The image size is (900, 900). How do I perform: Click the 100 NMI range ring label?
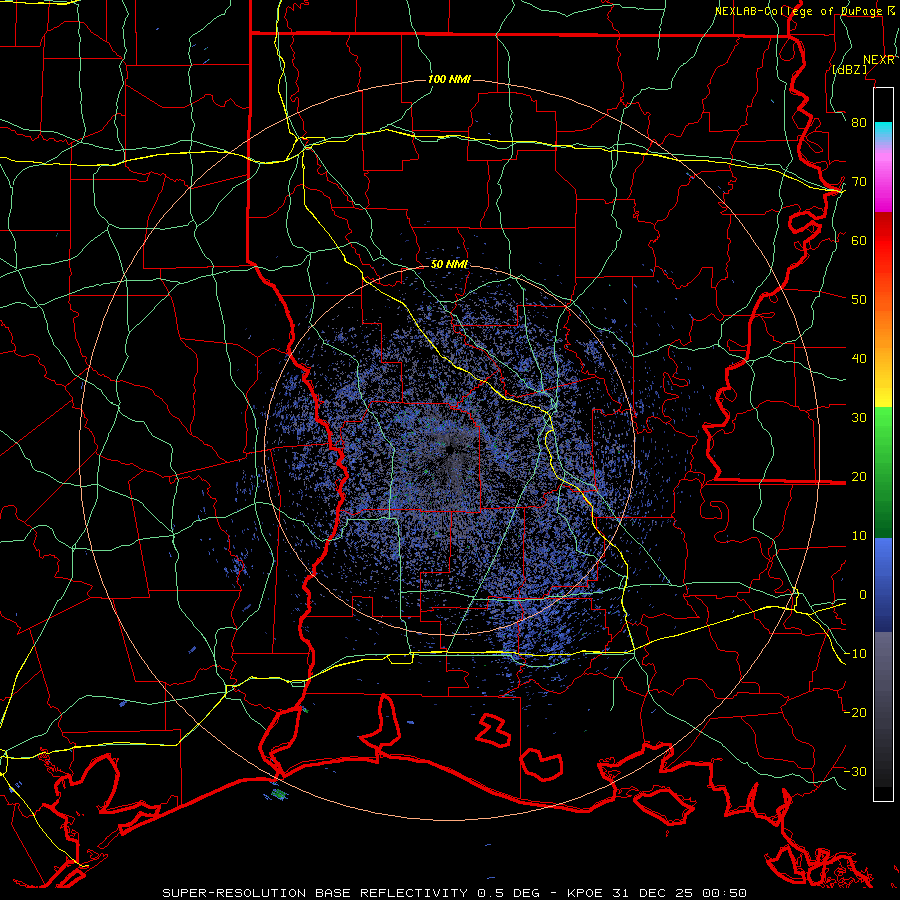449,79
